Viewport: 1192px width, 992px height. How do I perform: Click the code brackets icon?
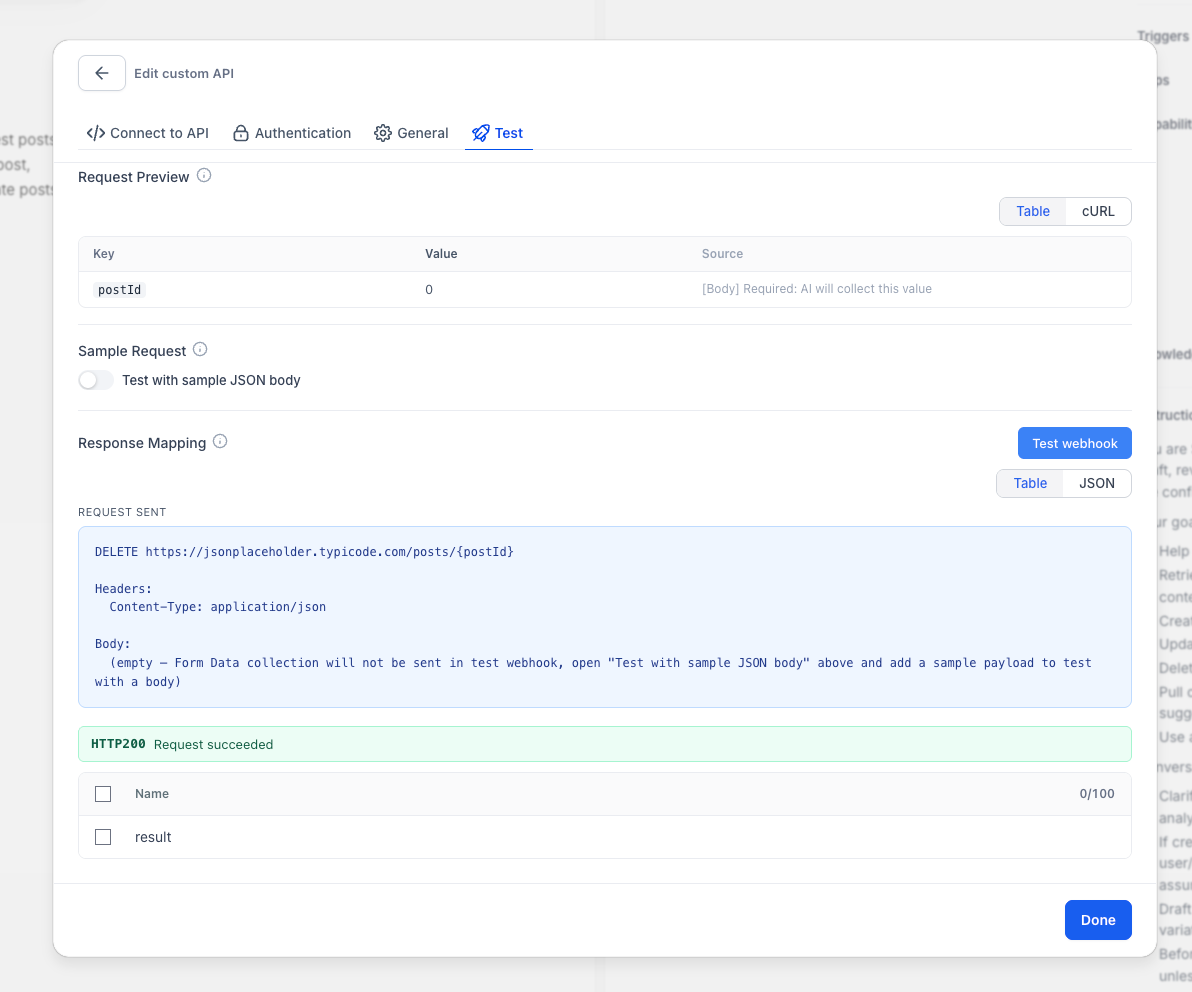click(x=96, y=133)
